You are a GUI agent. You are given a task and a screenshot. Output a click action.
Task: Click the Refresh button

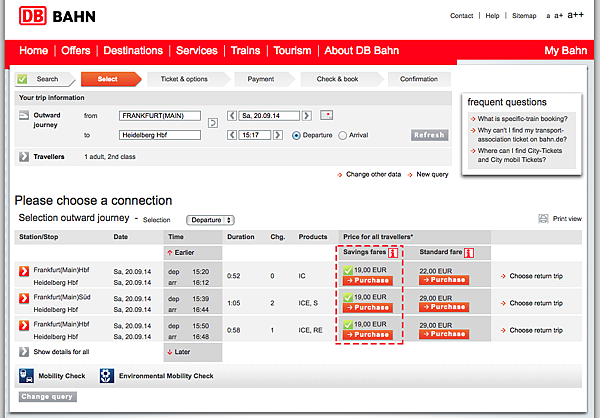pos(429,135)
